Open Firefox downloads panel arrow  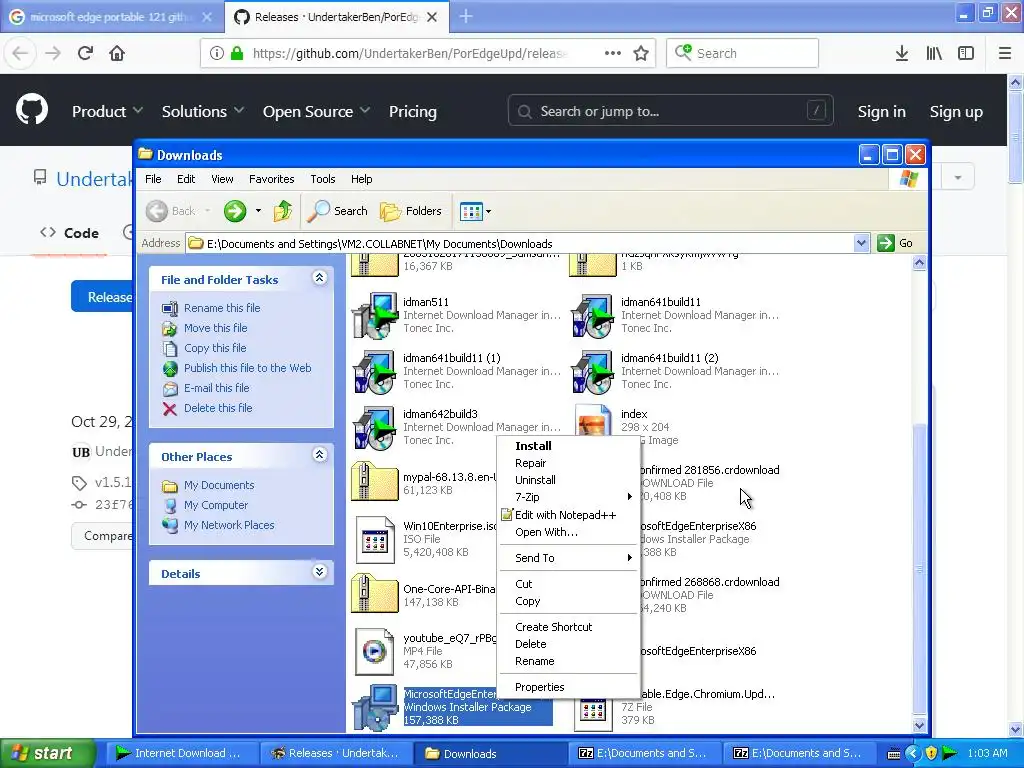coord(902,53)
